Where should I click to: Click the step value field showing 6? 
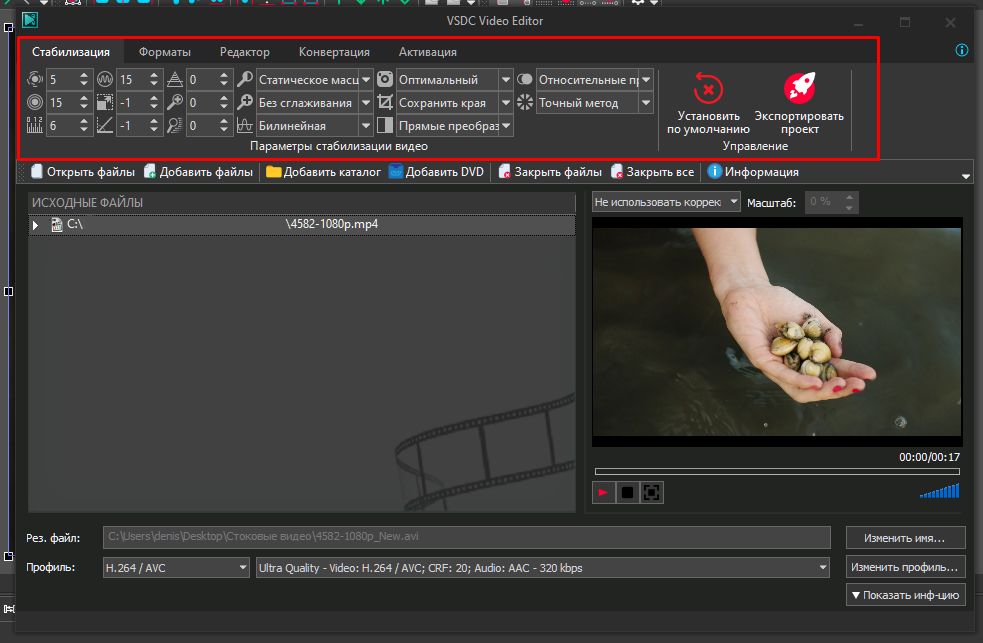[x=62, y=125]
